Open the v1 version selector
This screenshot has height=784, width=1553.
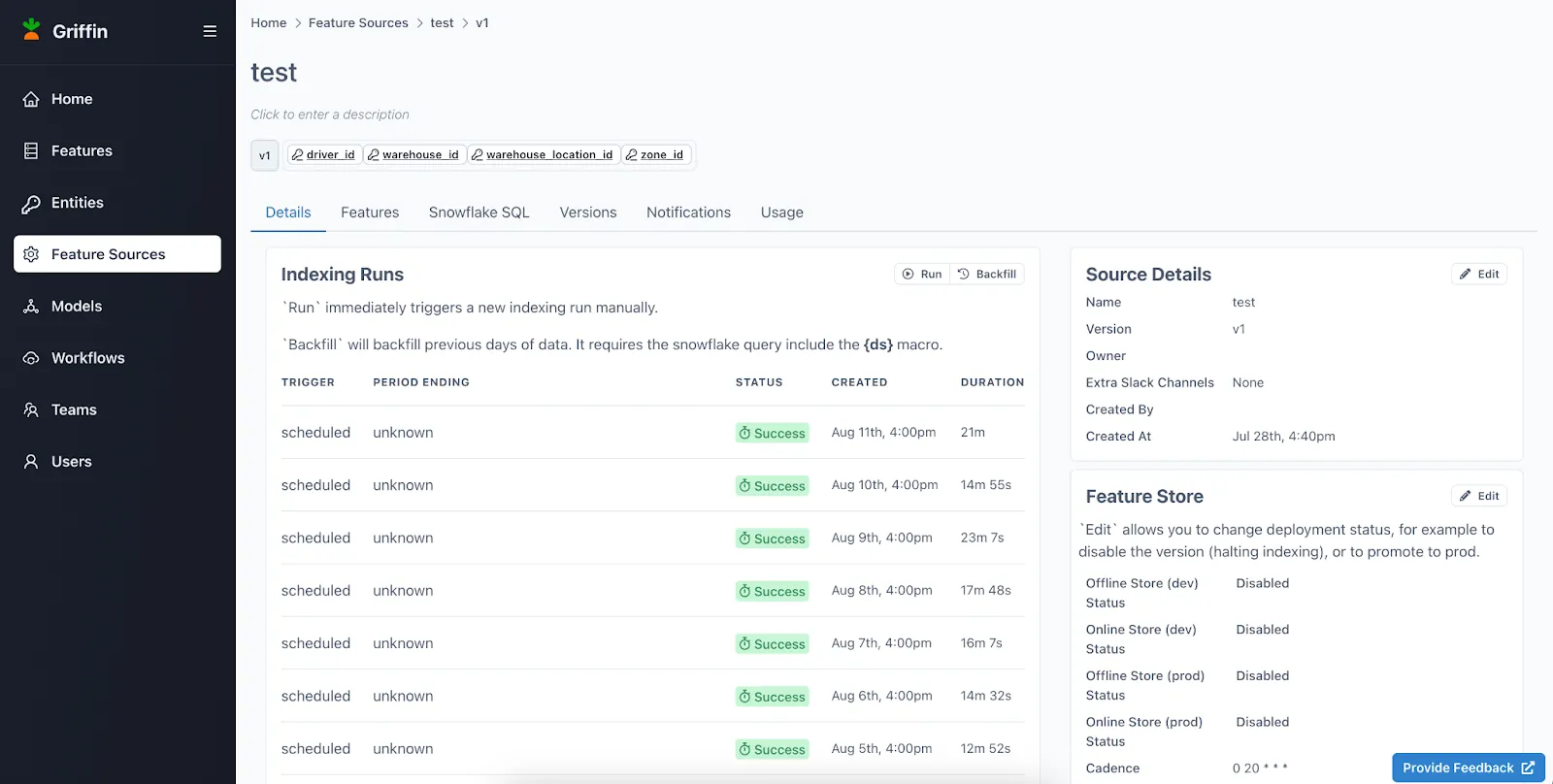pos(265,155)
